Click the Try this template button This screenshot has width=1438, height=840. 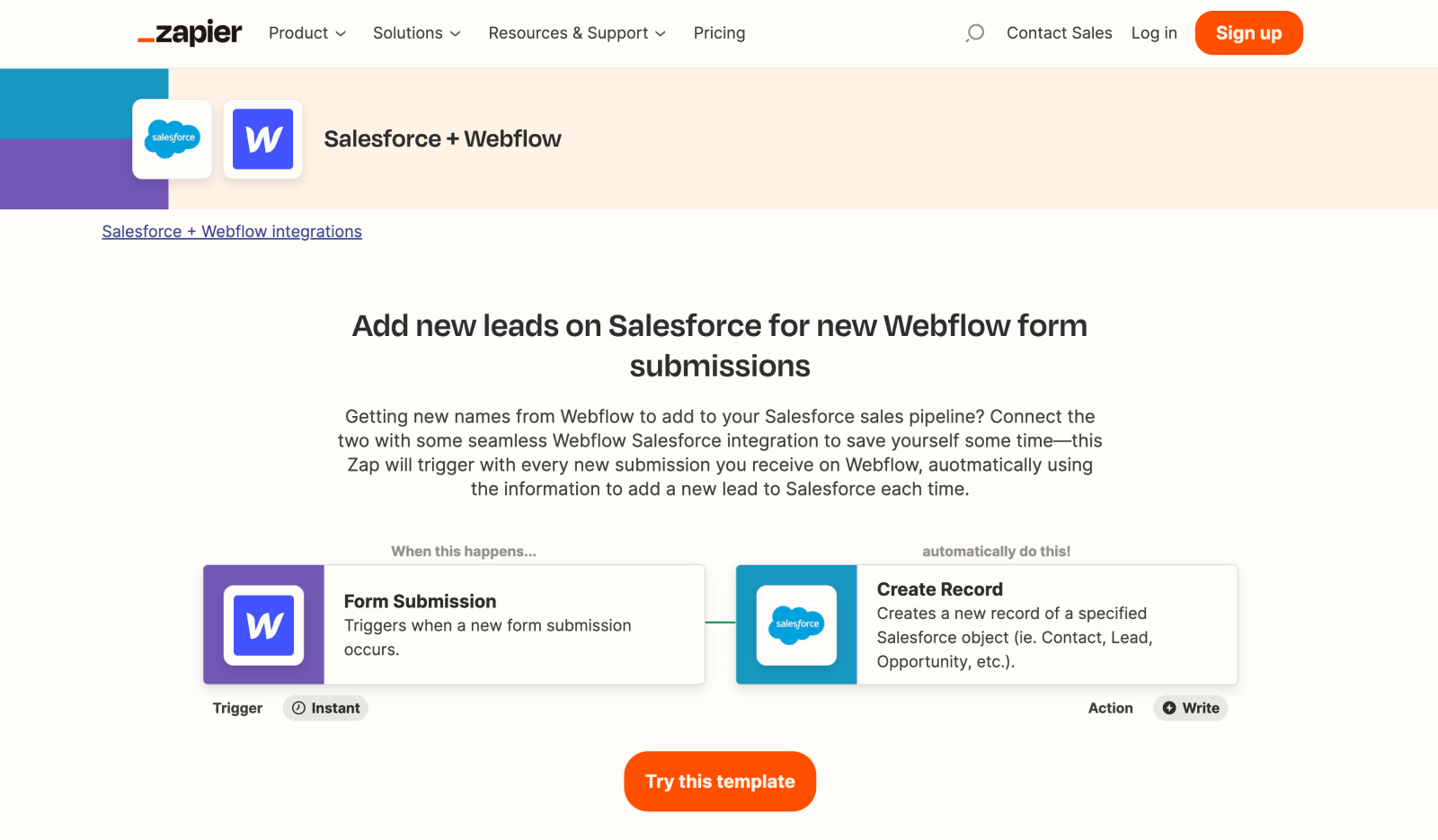719,781
